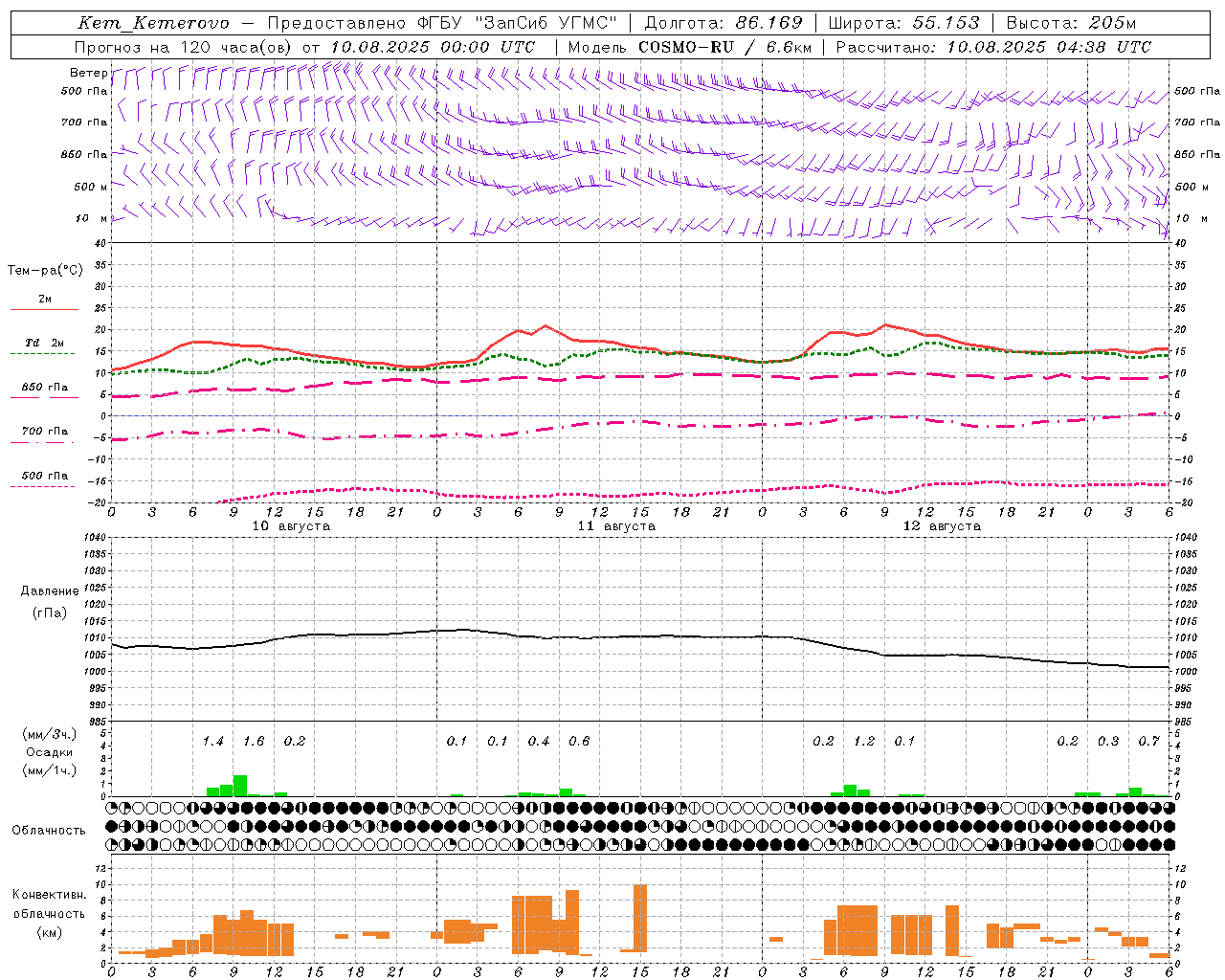Image resolution: width=1225 pixels, height=980 pixels.
Task: Click the "(км)" unit under convective cloudiness
Action: (49, 932)
